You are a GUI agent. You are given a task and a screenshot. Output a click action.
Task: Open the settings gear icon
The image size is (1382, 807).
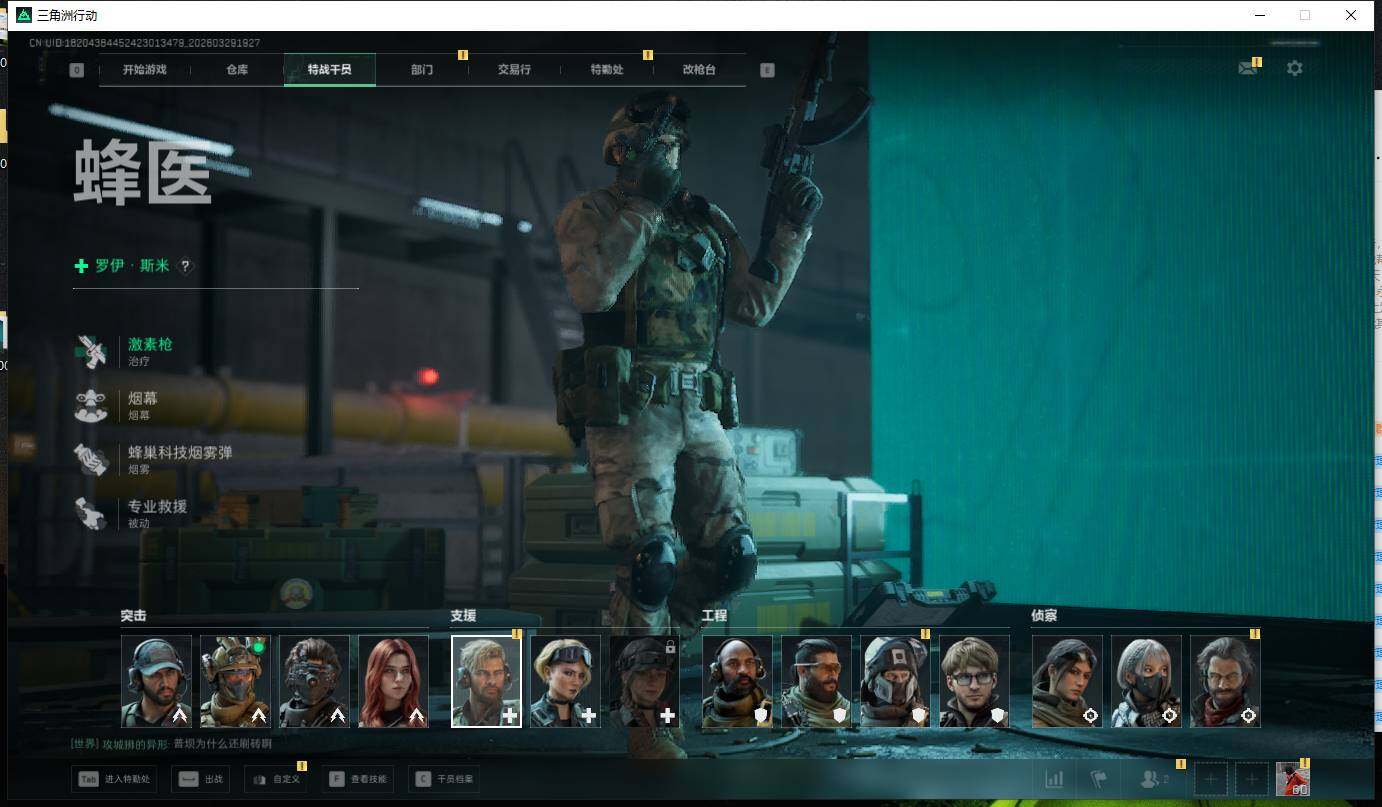1295,69
